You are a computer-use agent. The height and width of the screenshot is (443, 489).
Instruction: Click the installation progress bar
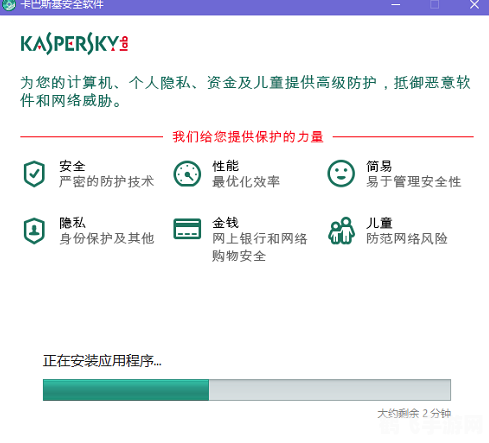pyautogui.click(x=247, y=390)
